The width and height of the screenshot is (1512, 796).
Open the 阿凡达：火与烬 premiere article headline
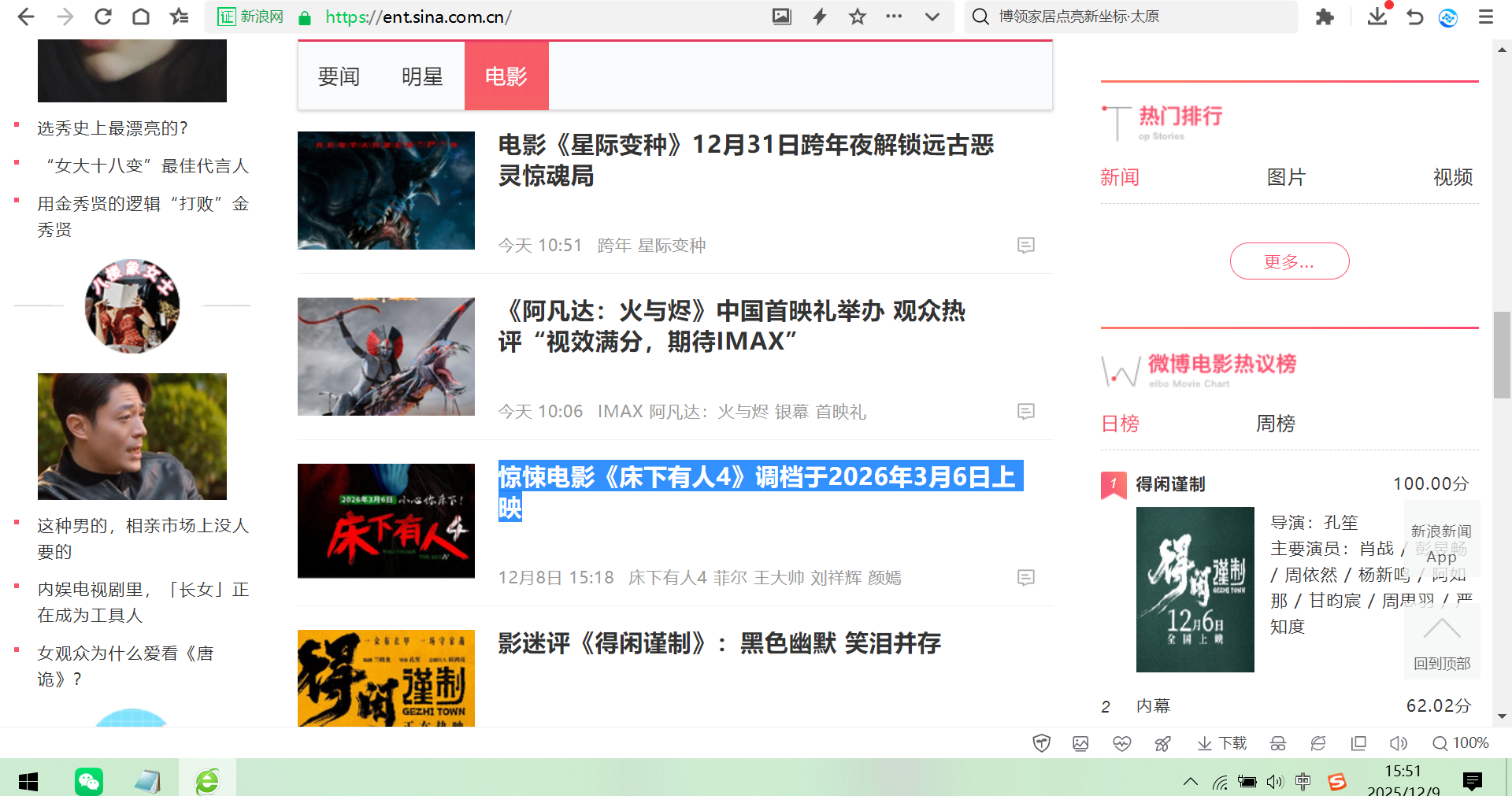(732, 326)
